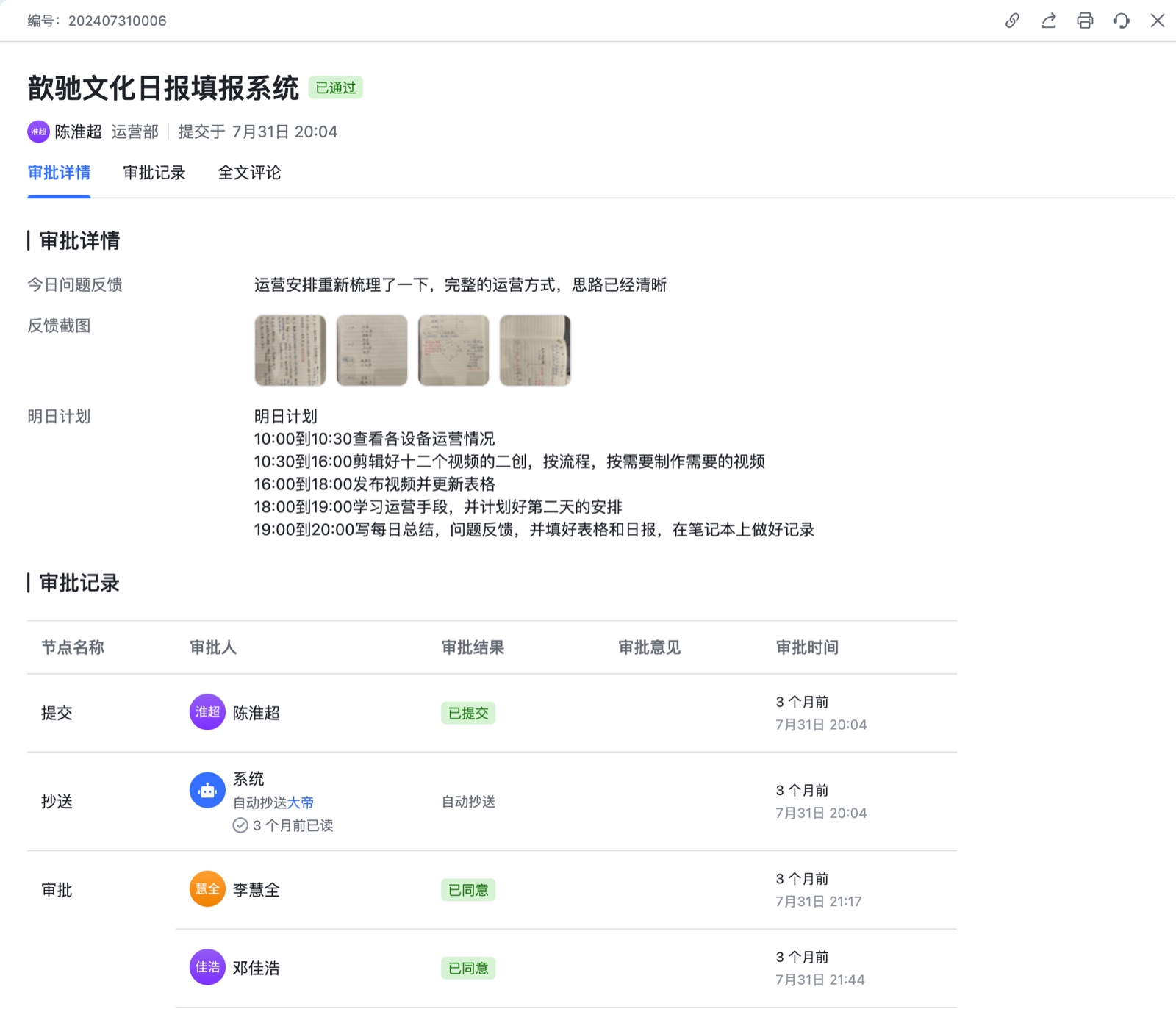Click the read-status checkmark icon
Viewport: 1176px width, 1009px height.
point(240,825)
